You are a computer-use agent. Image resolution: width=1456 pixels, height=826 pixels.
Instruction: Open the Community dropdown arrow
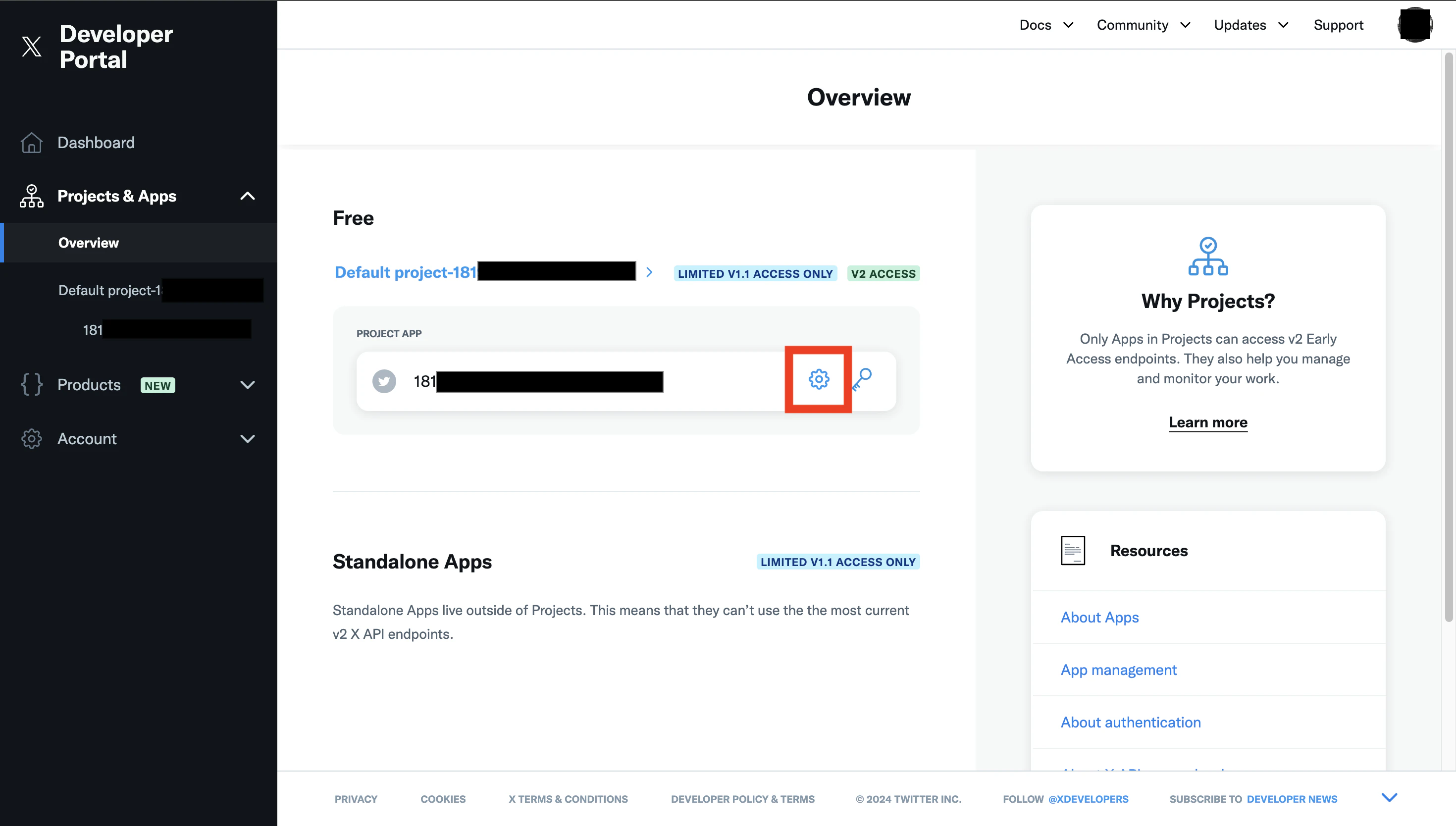click(1185, 25)
